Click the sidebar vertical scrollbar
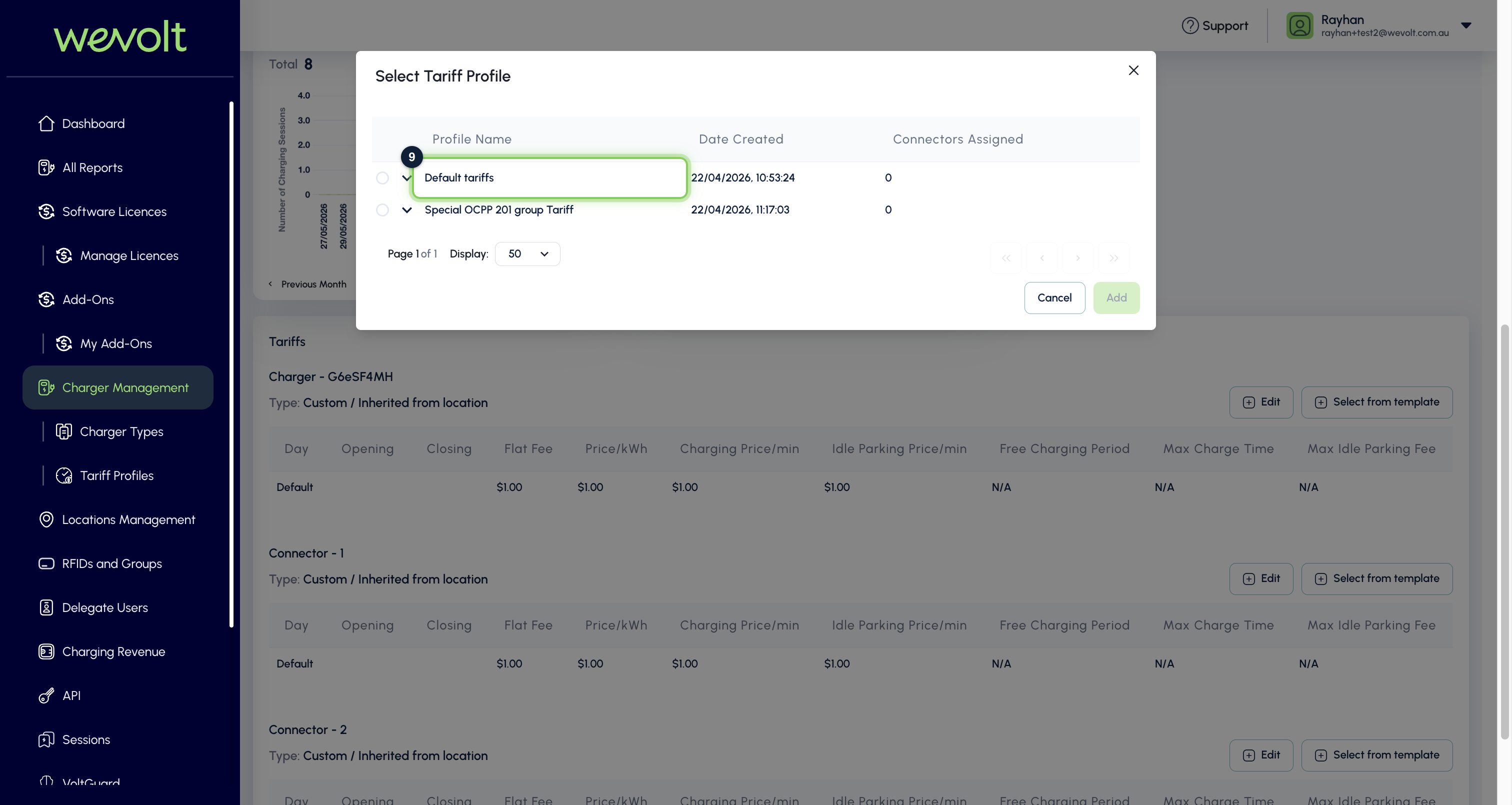 (x=231, y=364)
